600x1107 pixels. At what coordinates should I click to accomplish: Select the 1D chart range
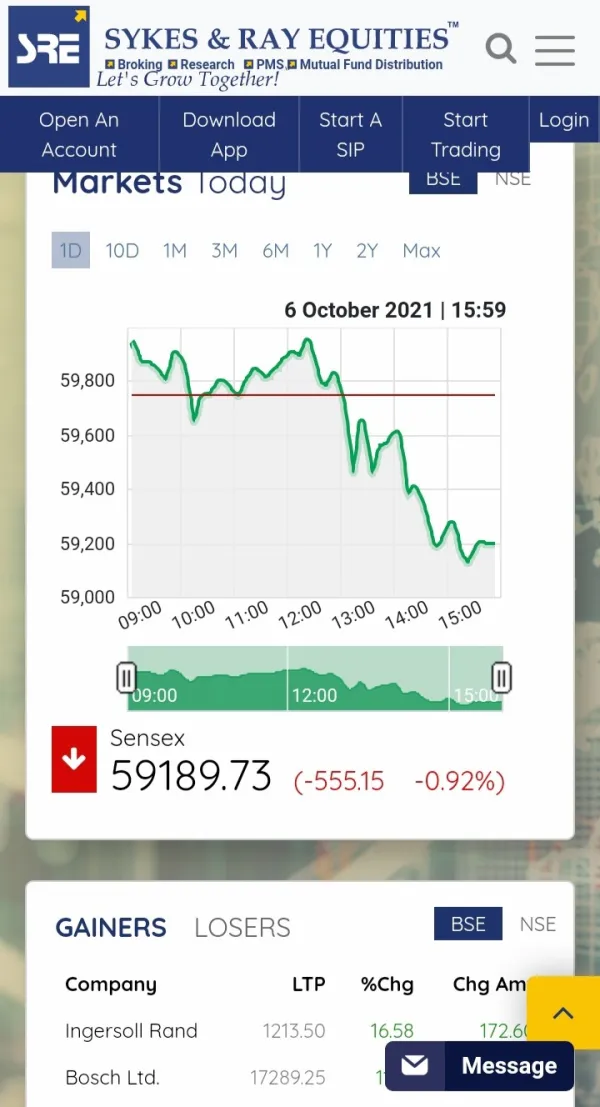click(x=70, y=250)
